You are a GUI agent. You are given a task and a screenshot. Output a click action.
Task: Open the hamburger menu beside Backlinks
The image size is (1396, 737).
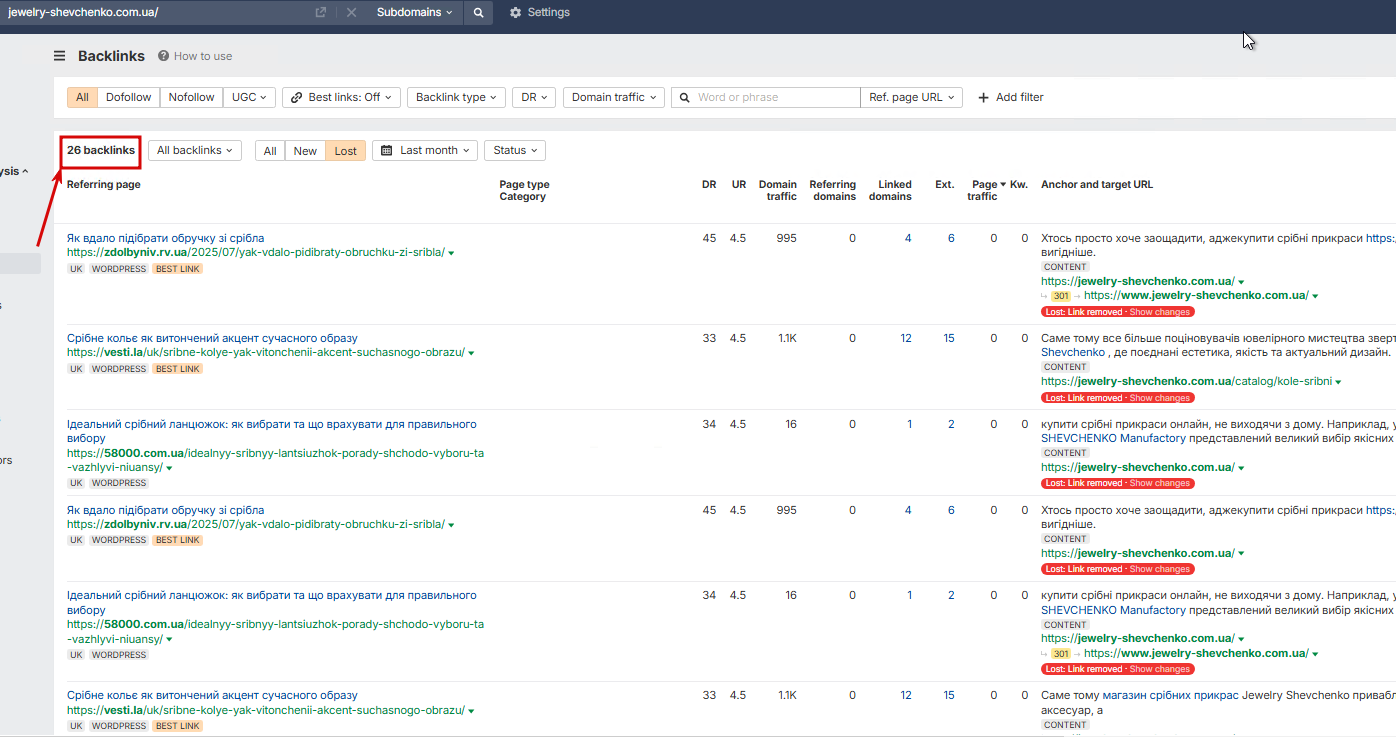pos(60,56)
